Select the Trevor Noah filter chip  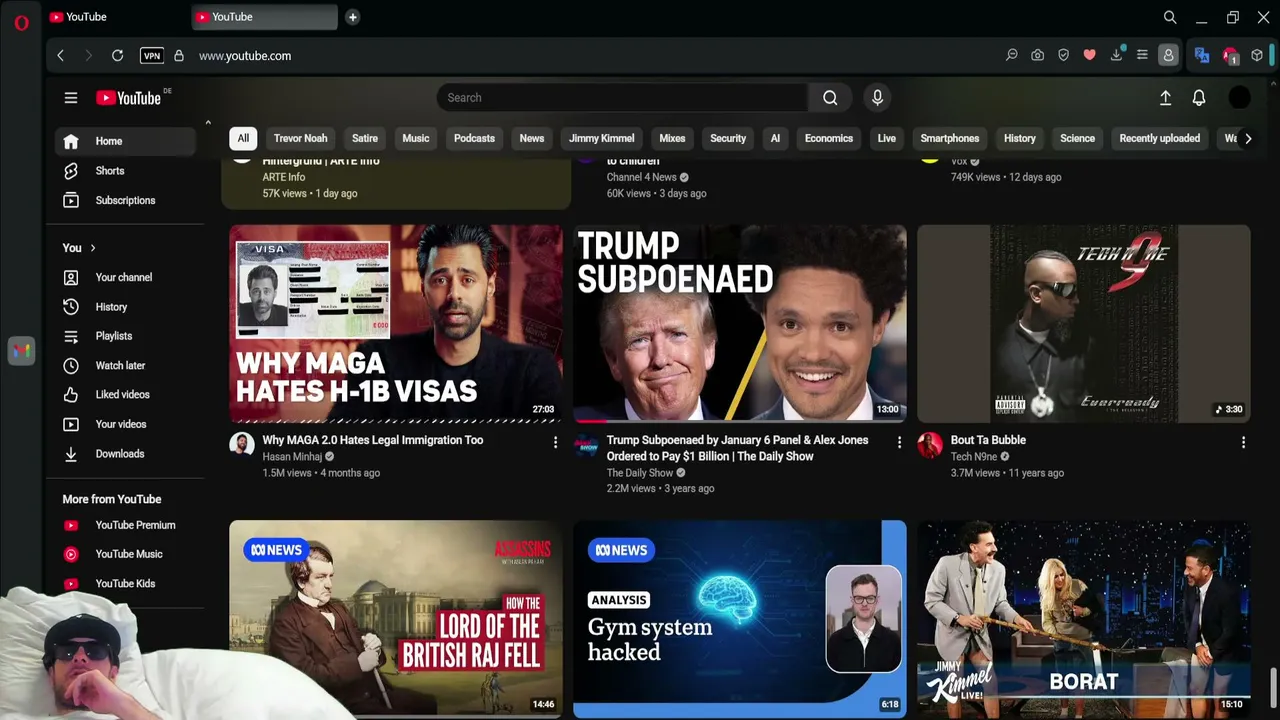click(x=300, y=138)
